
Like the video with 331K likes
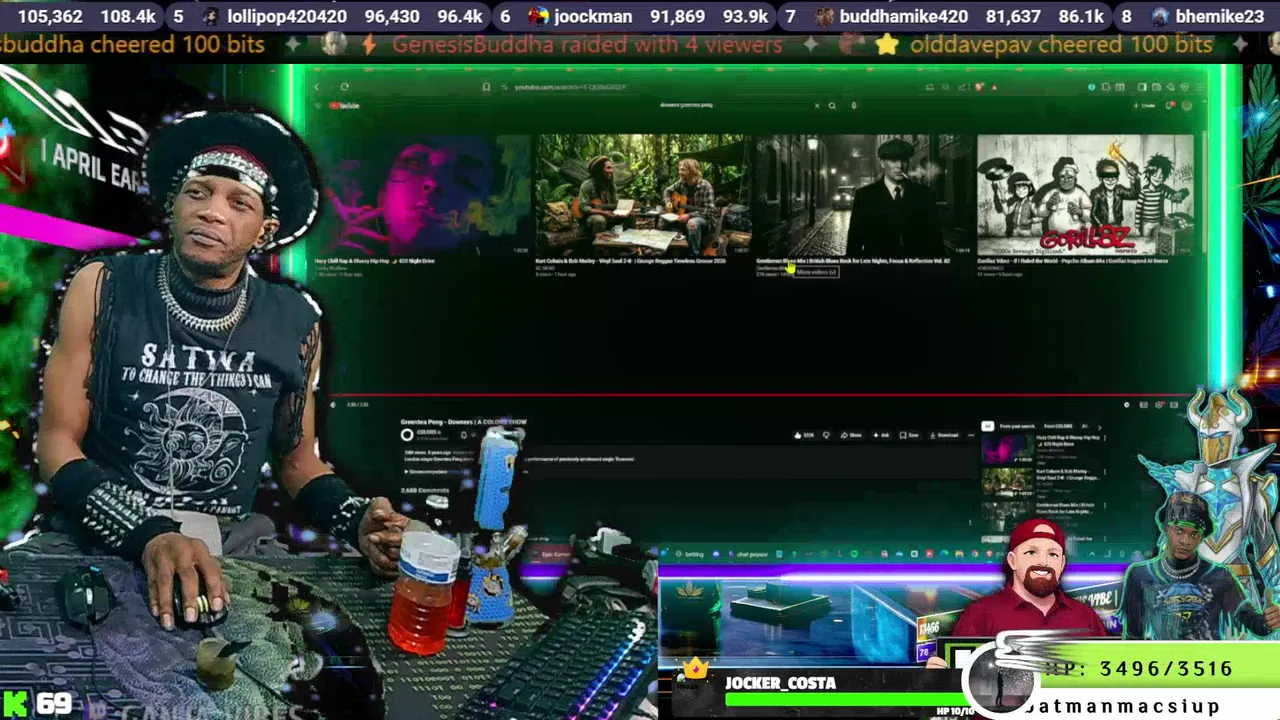803,435
